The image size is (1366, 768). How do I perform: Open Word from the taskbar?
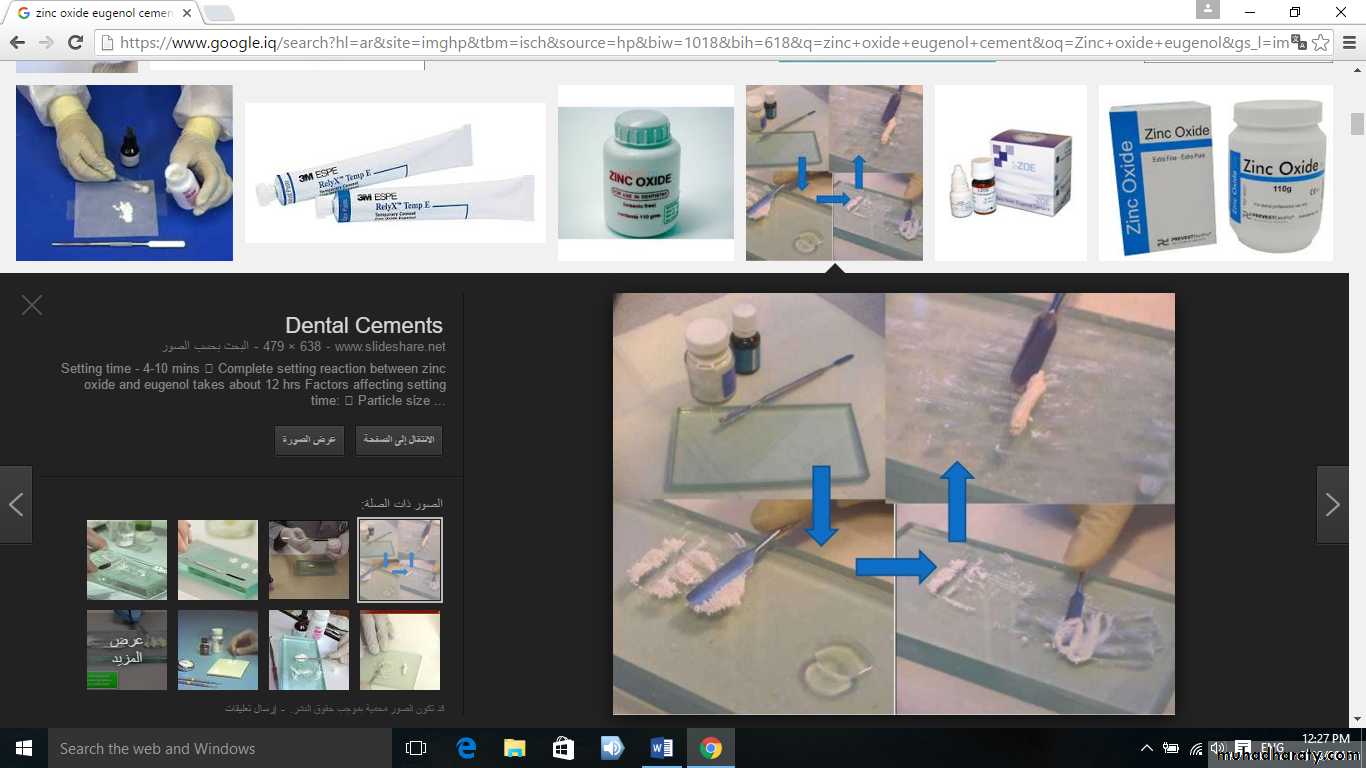pos(661,748)
